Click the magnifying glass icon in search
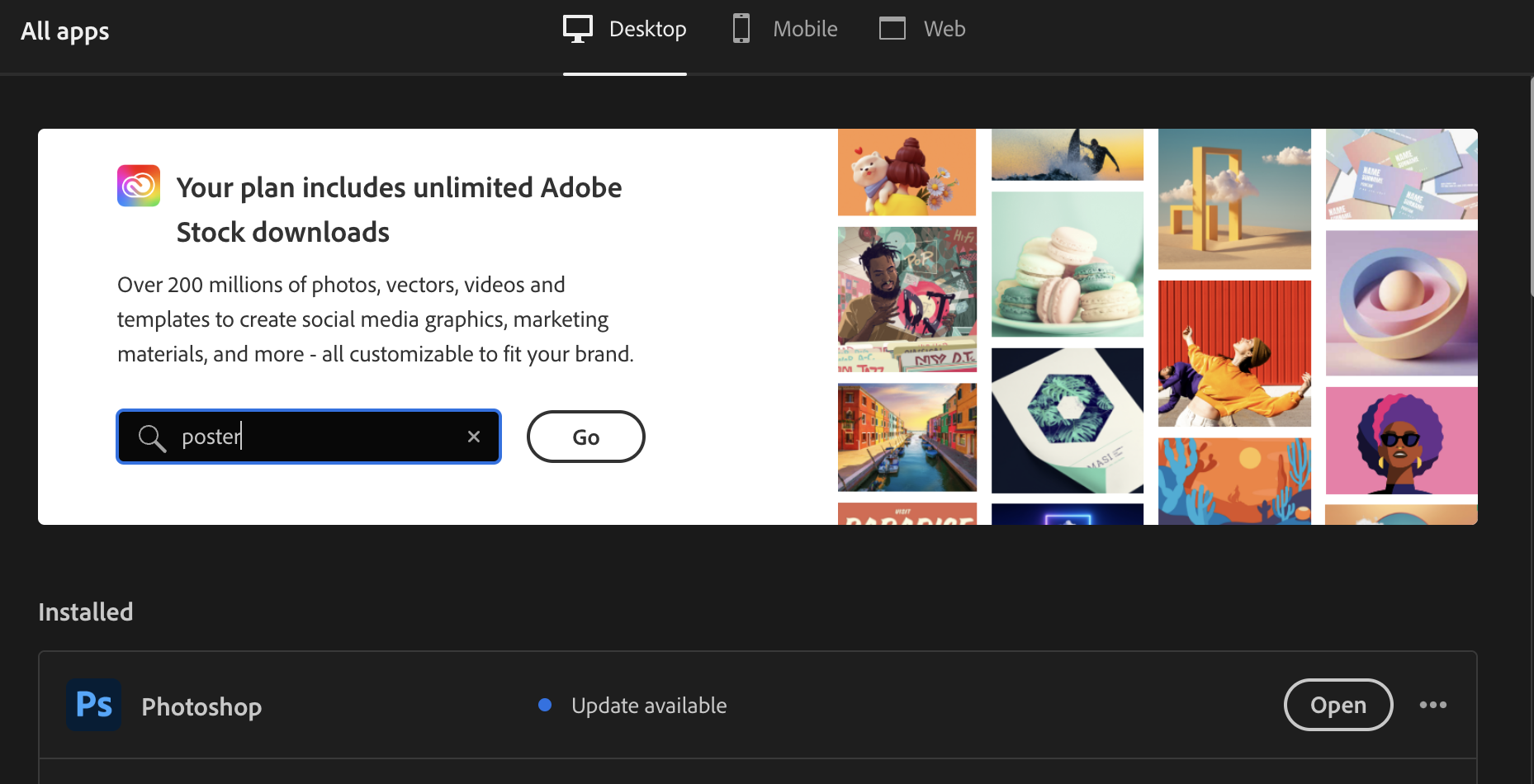The width and height of the screenshot is (1534, 784). [x=152, y=437]
